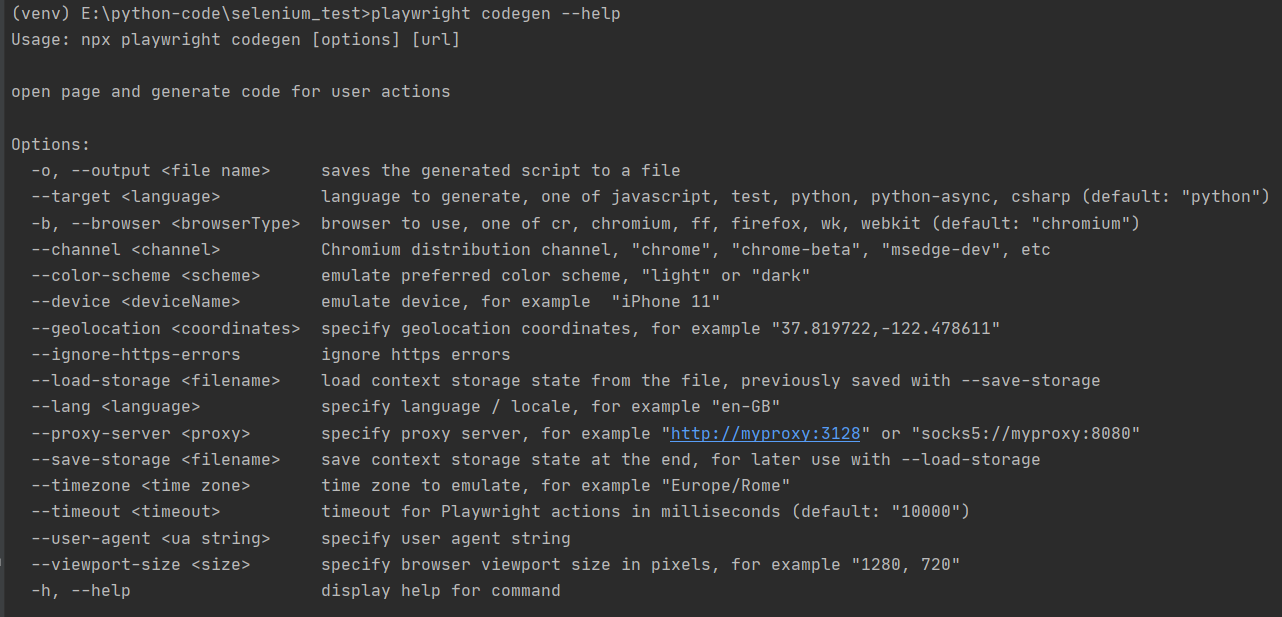
Task: Click the '--output <file name>' option
Action: 150,170
